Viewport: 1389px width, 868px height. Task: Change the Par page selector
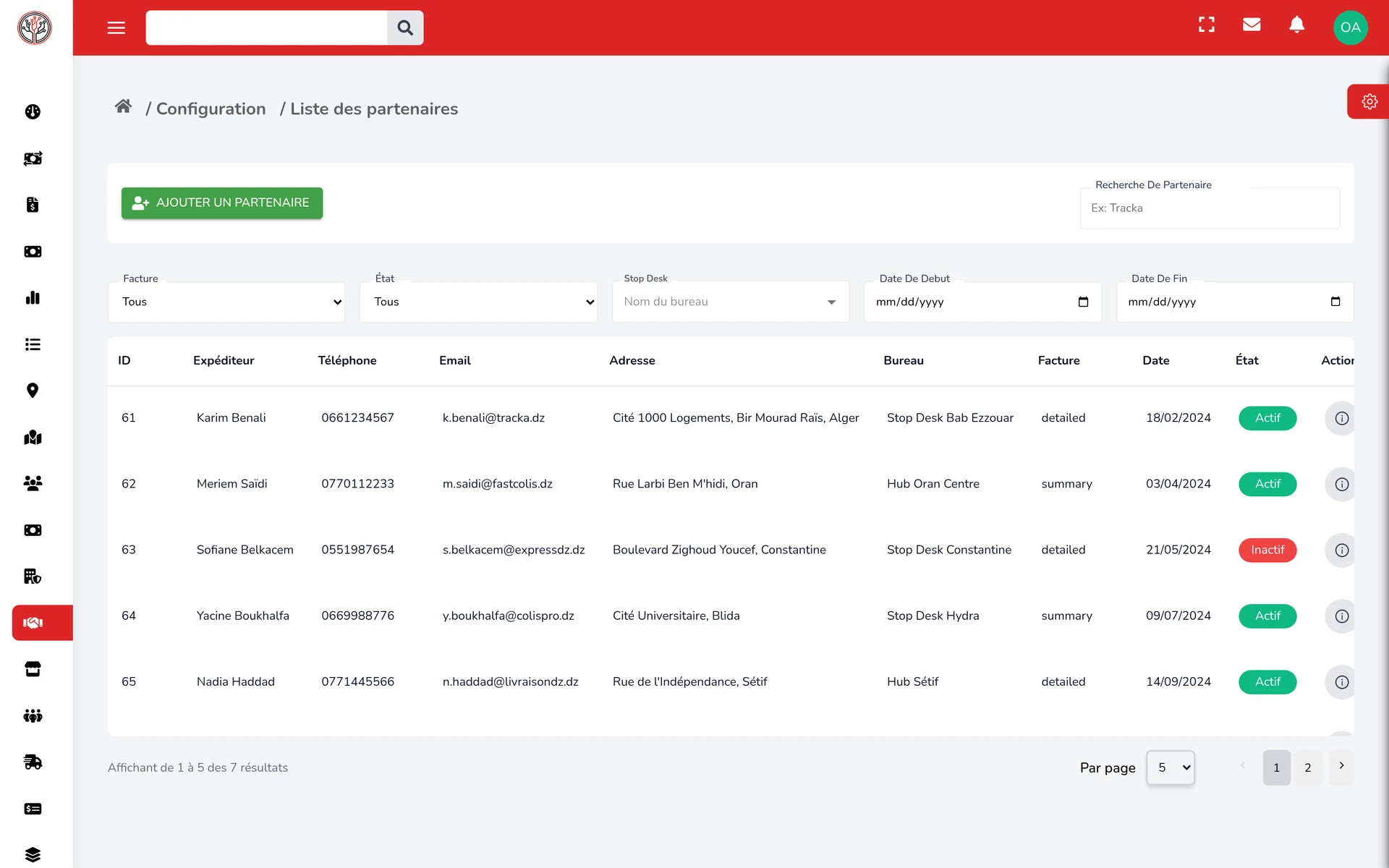tap(1171, 767)
